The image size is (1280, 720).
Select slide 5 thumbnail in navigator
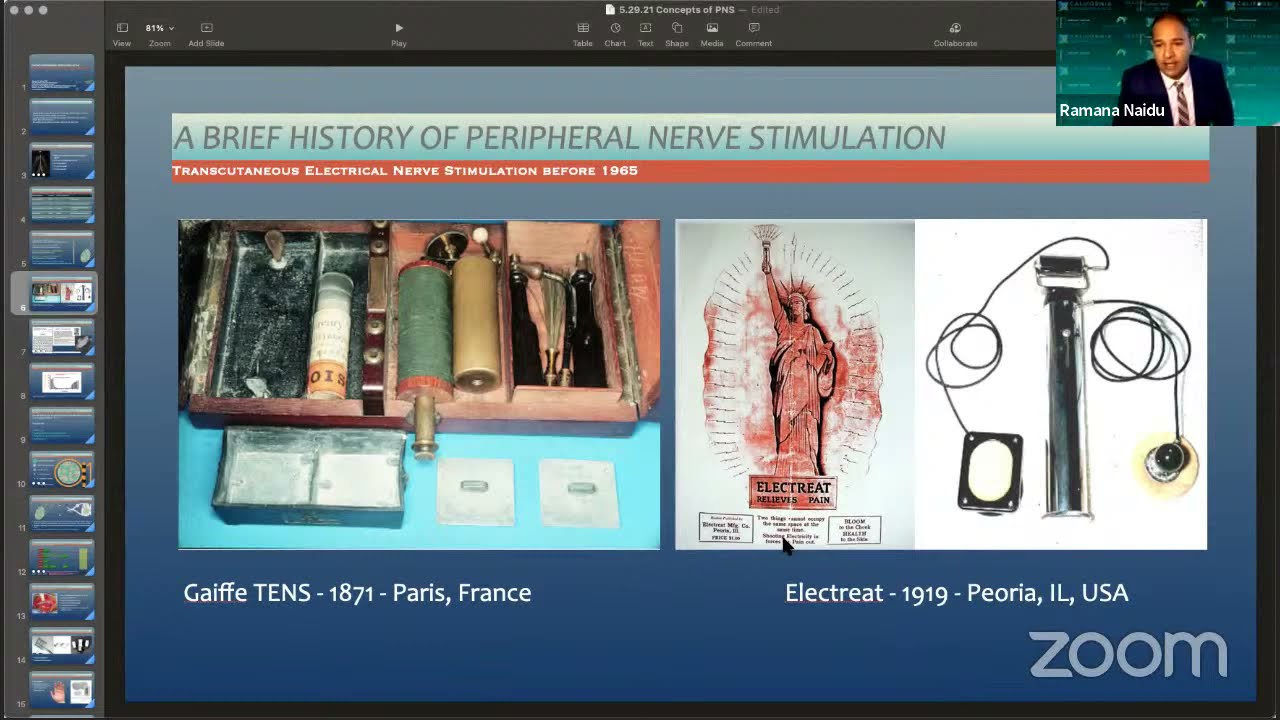click(62, 250)
